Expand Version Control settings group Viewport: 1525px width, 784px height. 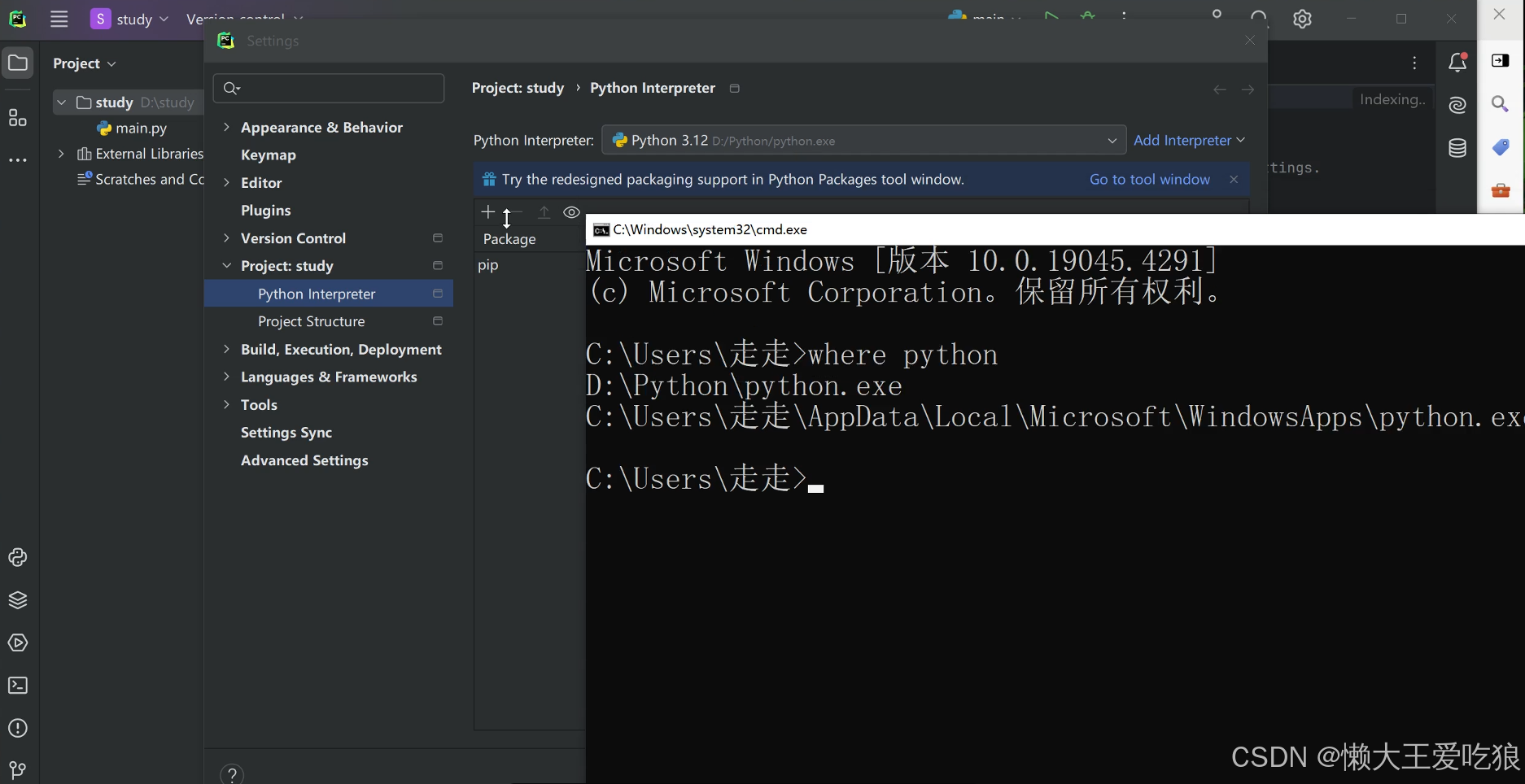click(226, 237)
